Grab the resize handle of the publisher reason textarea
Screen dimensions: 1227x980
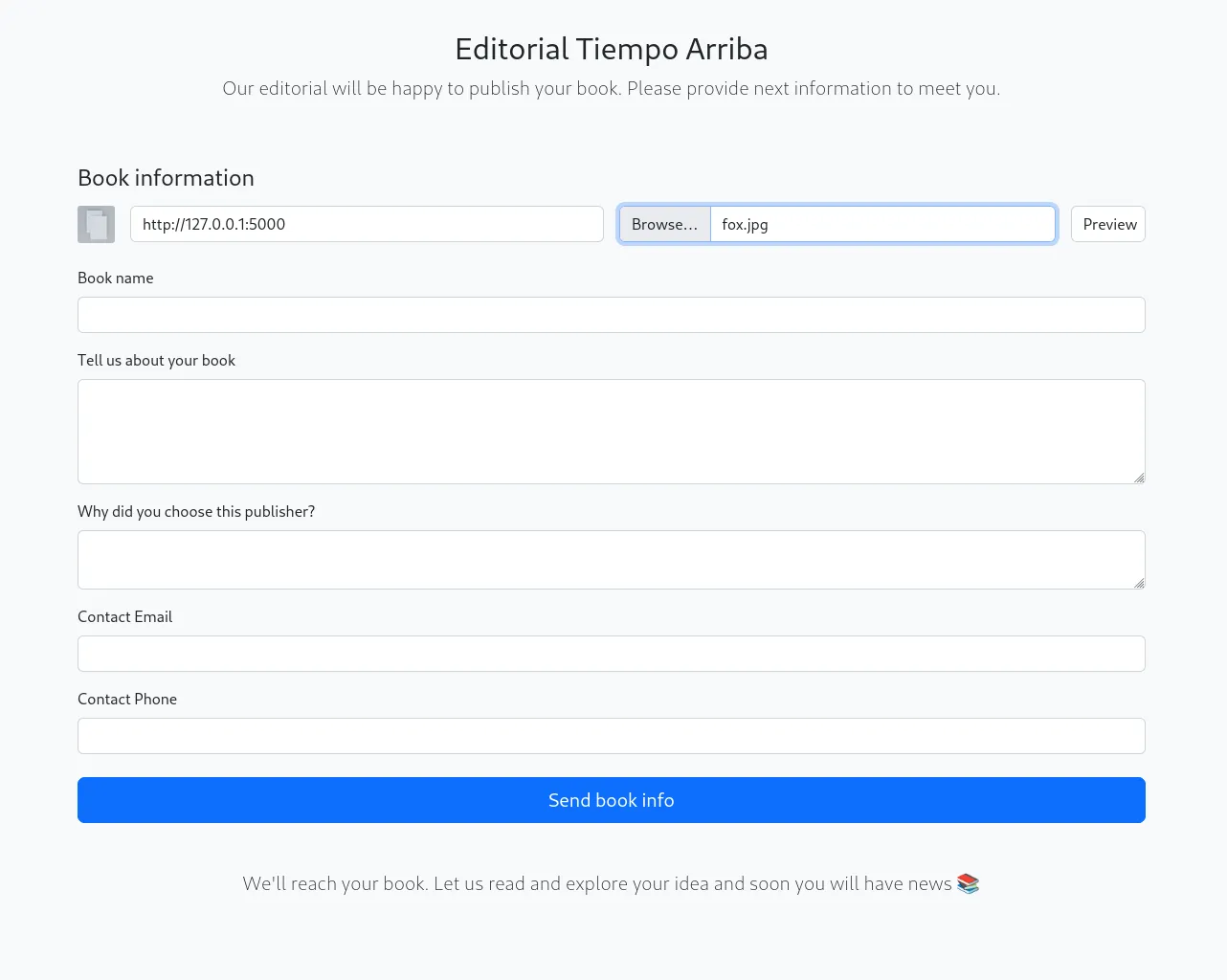1139,583
